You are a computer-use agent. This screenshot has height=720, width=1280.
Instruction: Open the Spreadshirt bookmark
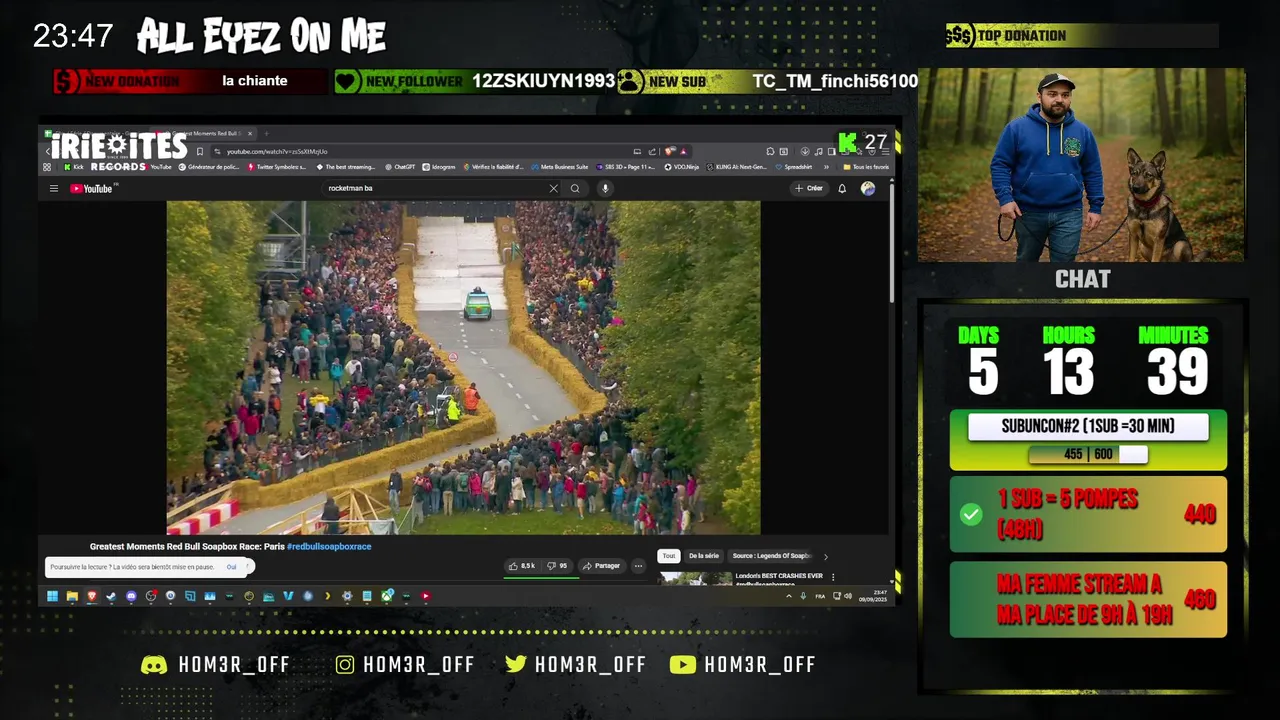[x=793, y=167]
